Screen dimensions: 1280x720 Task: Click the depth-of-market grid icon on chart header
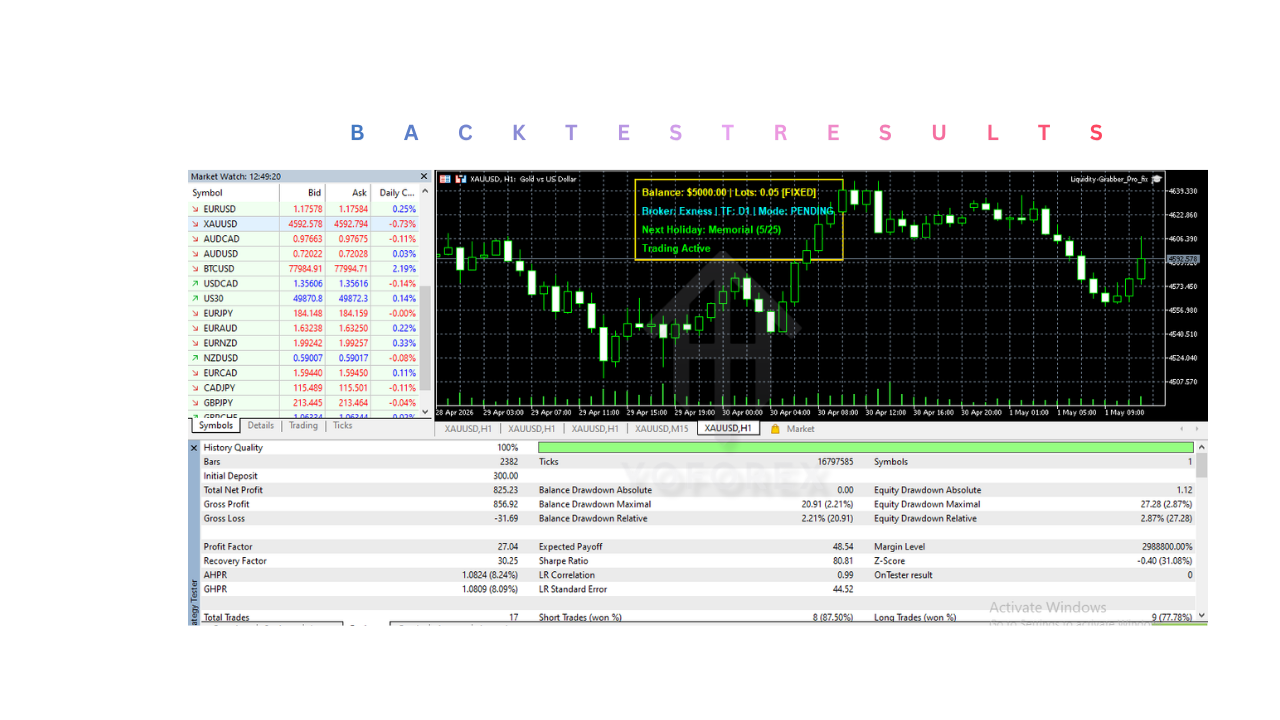coord(445,179)
